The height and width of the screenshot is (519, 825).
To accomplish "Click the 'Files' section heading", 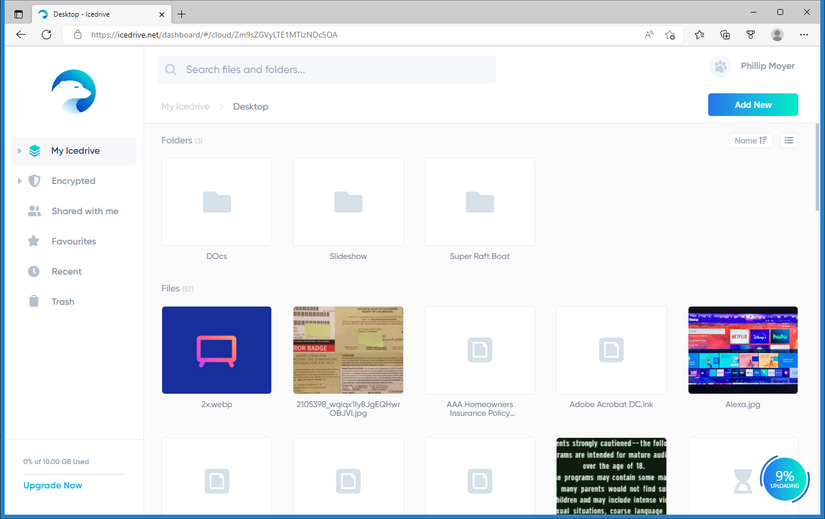I will [x=170, y=288].
